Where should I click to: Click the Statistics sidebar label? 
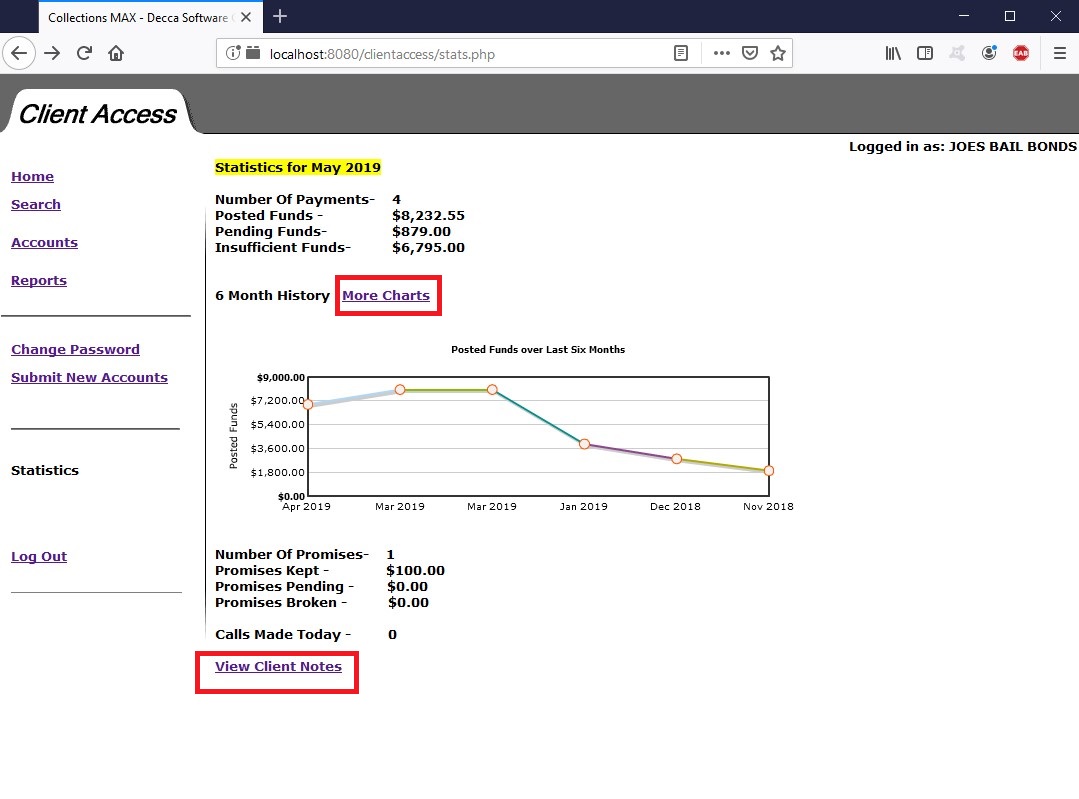point(45,470)
